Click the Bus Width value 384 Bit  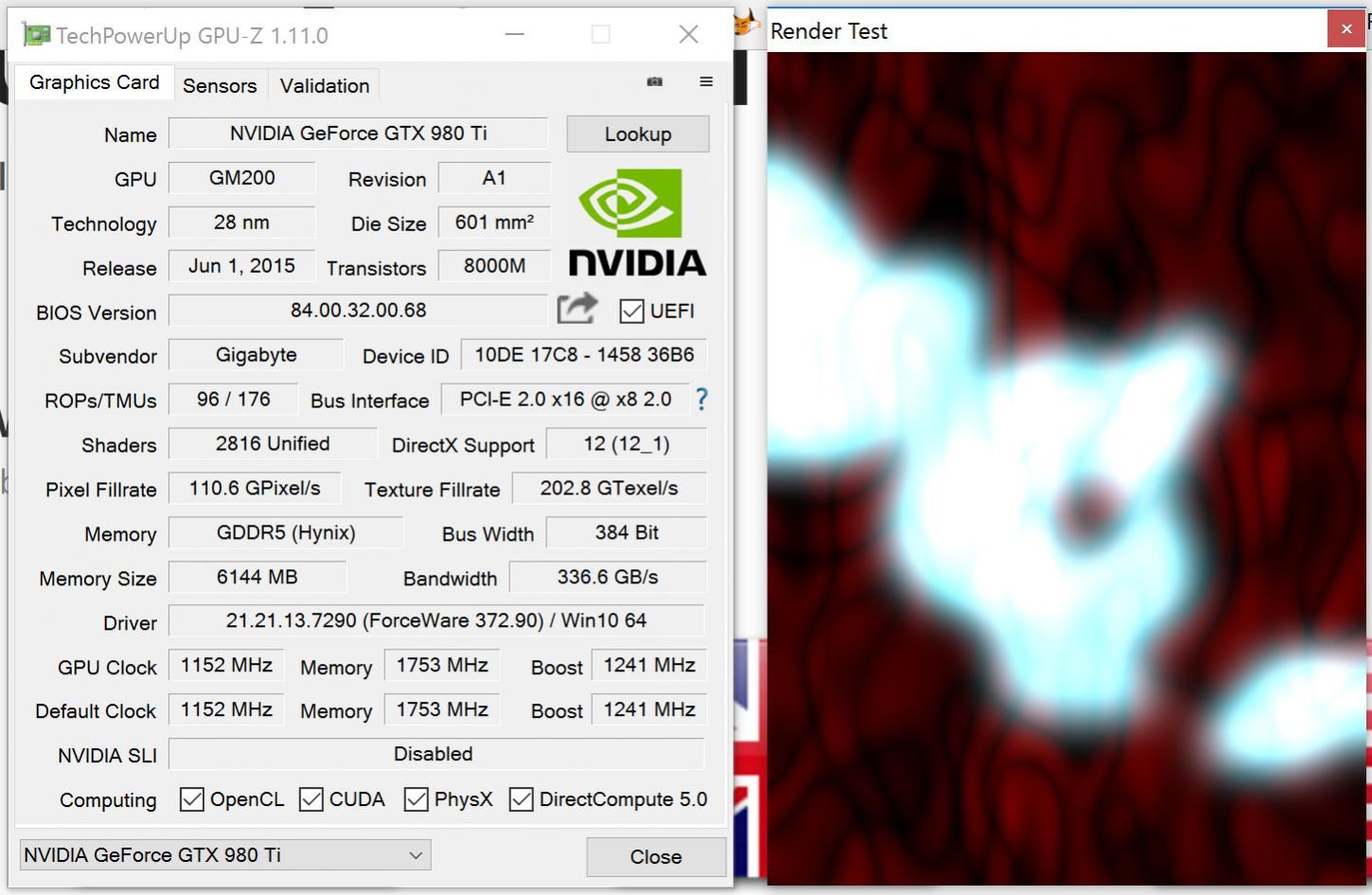coord(627,533)
